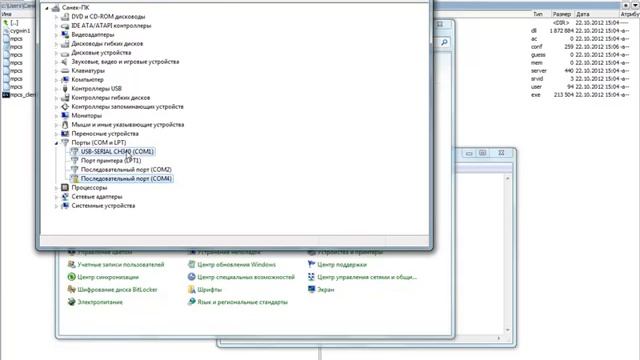Click the scroll-down arrow in the rear window
This screenshot has width=640, height=360.
(x=508, y=330)
